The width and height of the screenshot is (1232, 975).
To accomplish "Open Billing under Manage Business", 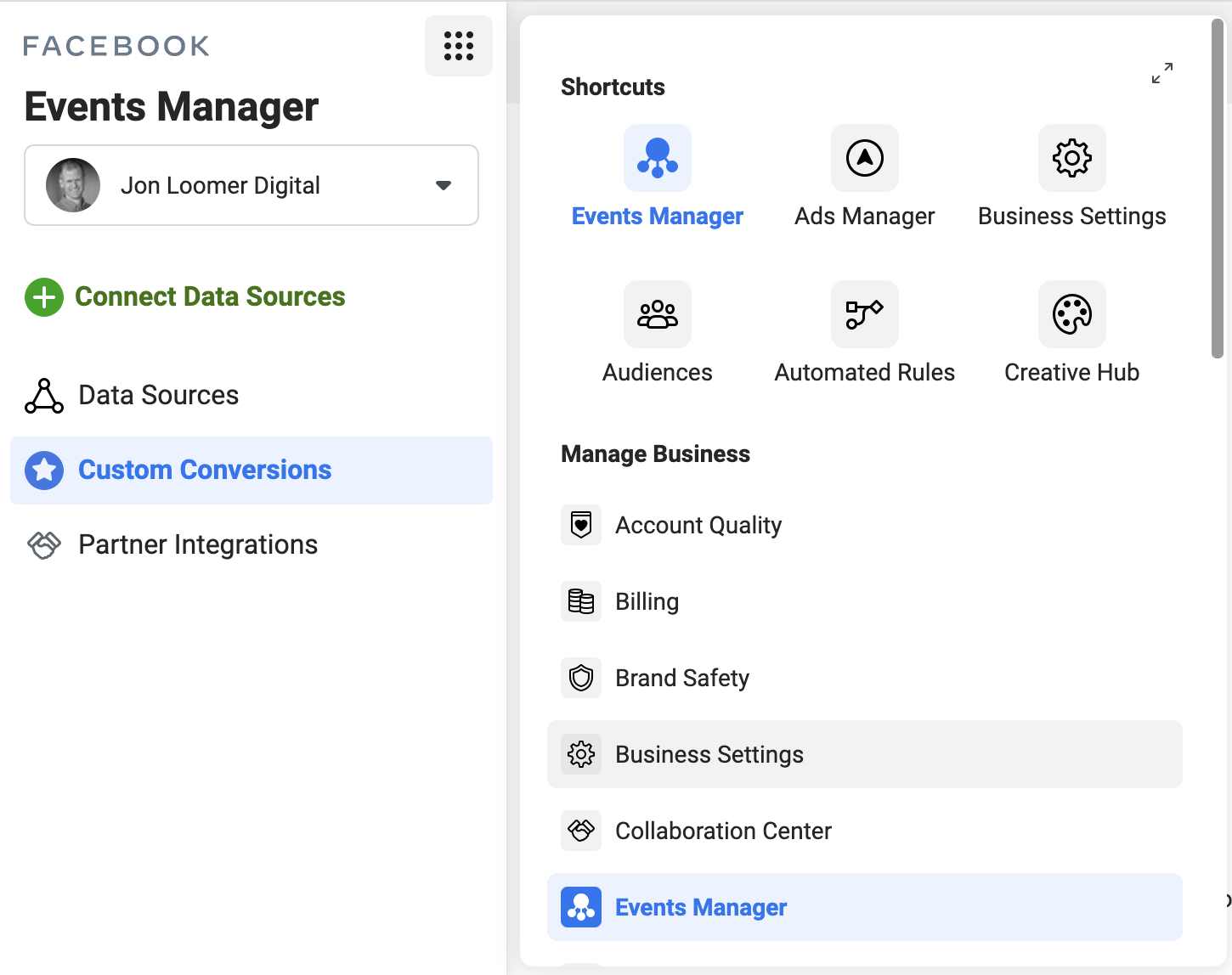I will [865, 601].
